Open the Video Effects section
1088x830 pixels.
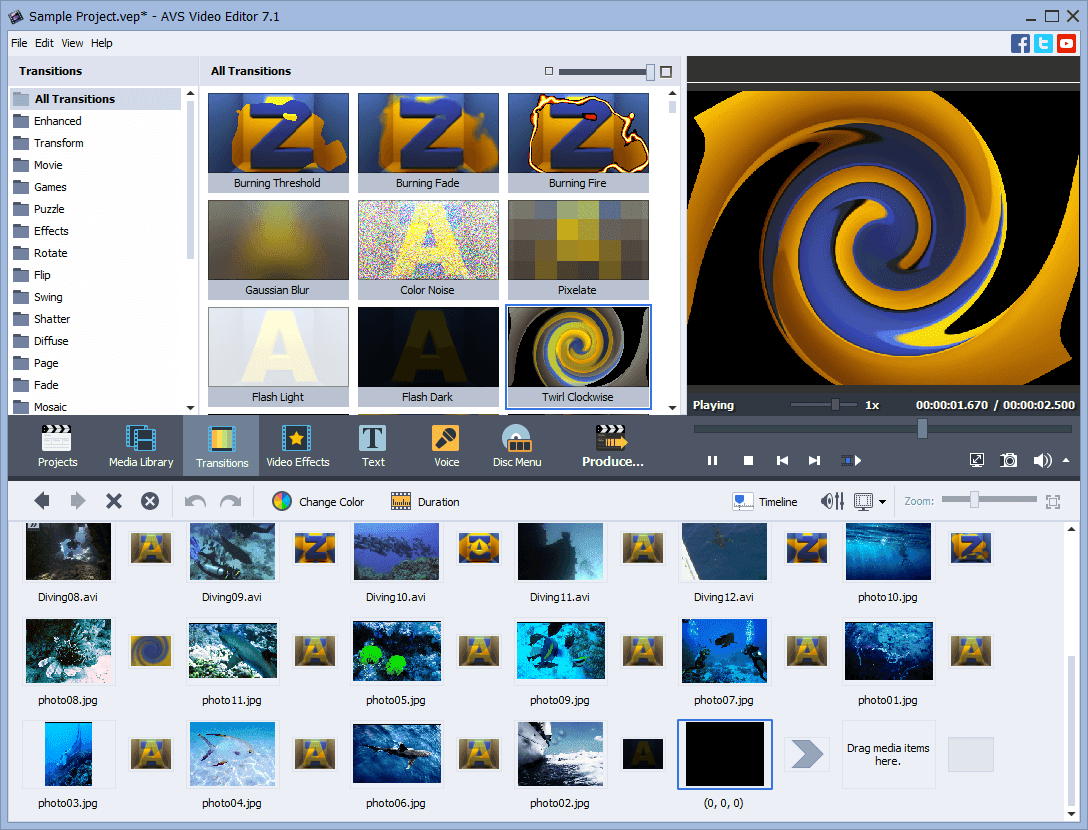coord(297,446)
